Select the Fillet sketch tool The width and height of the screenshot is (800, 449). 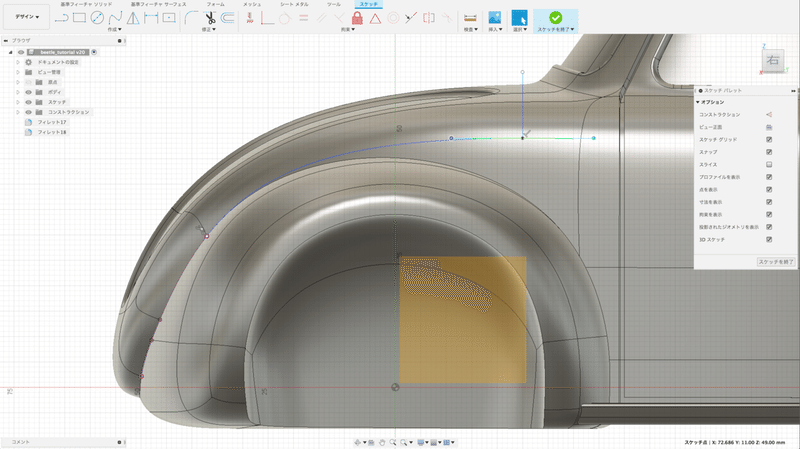[189, 17]
